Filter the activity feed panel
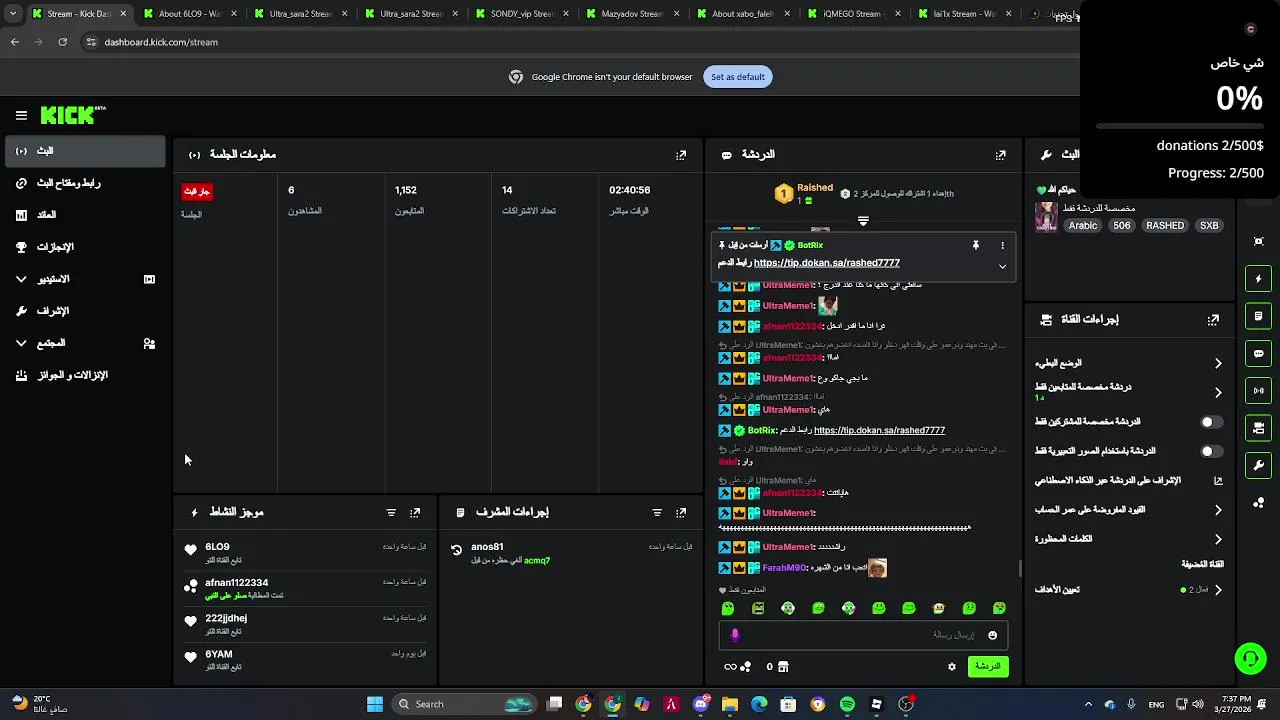This screenshot has height=720, width=1280. click(391, 512)
